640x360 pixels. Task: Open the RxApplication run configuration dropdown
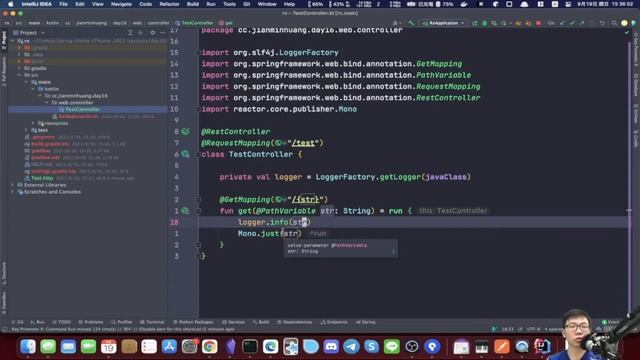[x=444, y=23]
